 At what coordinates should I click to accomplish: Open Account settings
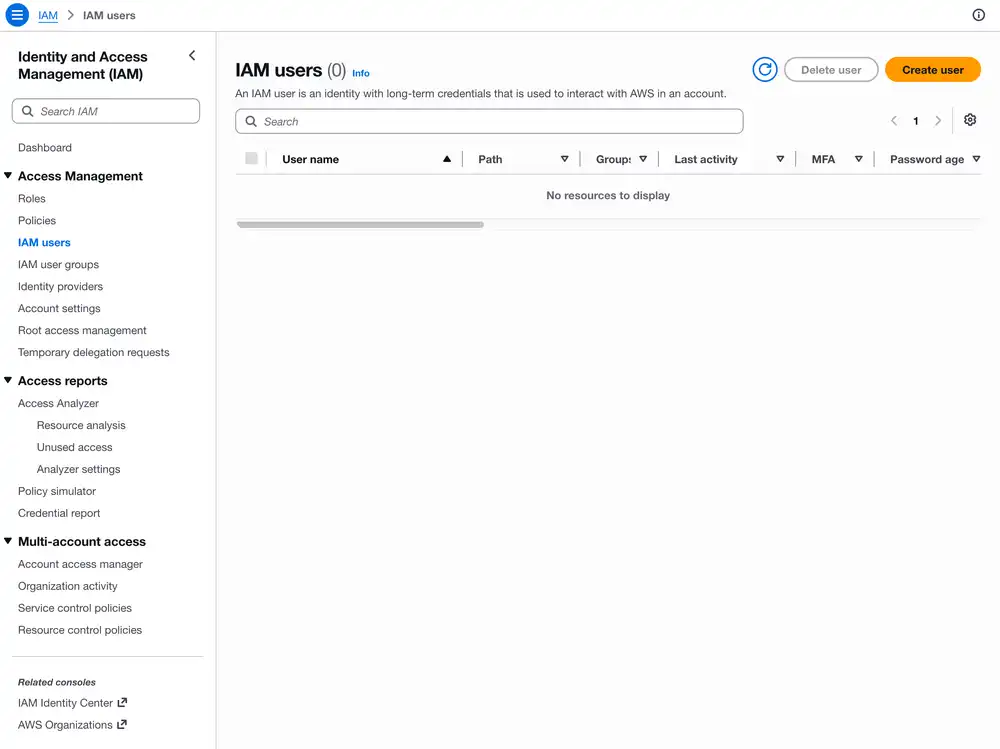click(59, 308)
